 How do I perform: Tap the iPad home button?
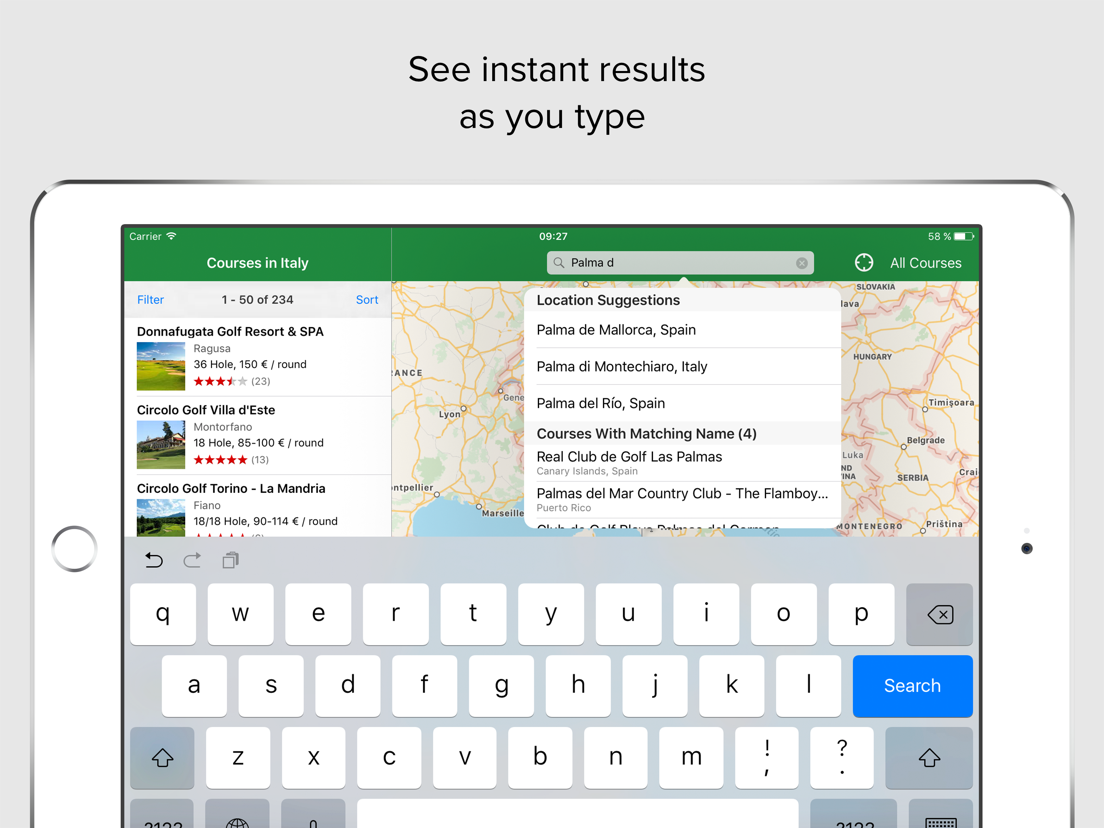[x=74, y=548]
